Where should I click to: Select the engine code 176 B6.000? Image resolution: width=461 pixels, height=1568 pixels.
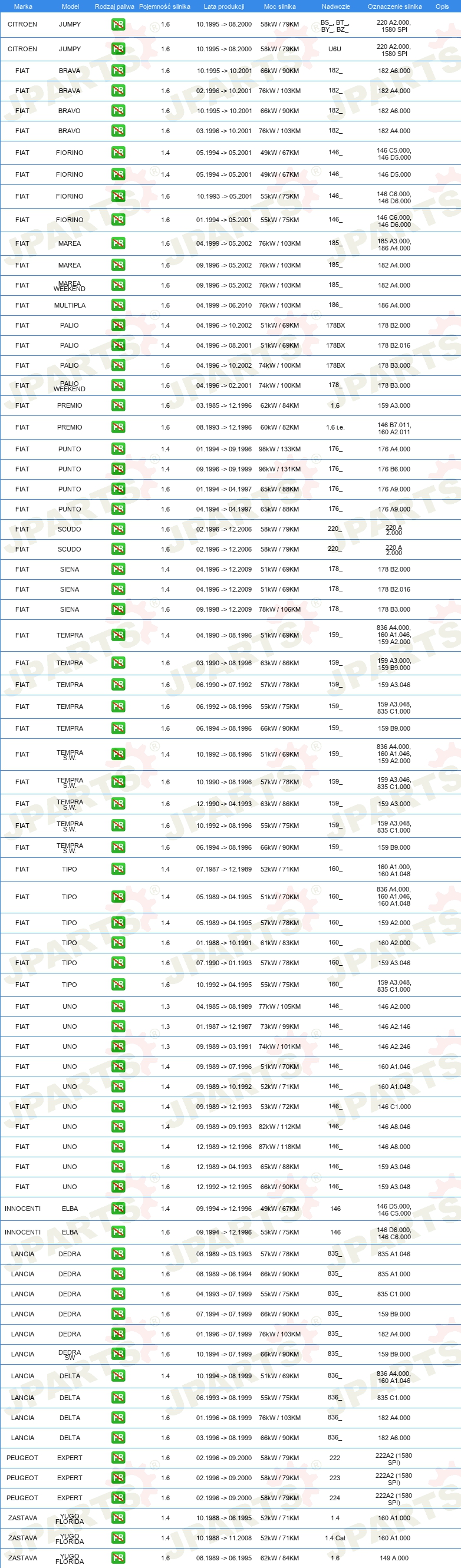point(394,469)
